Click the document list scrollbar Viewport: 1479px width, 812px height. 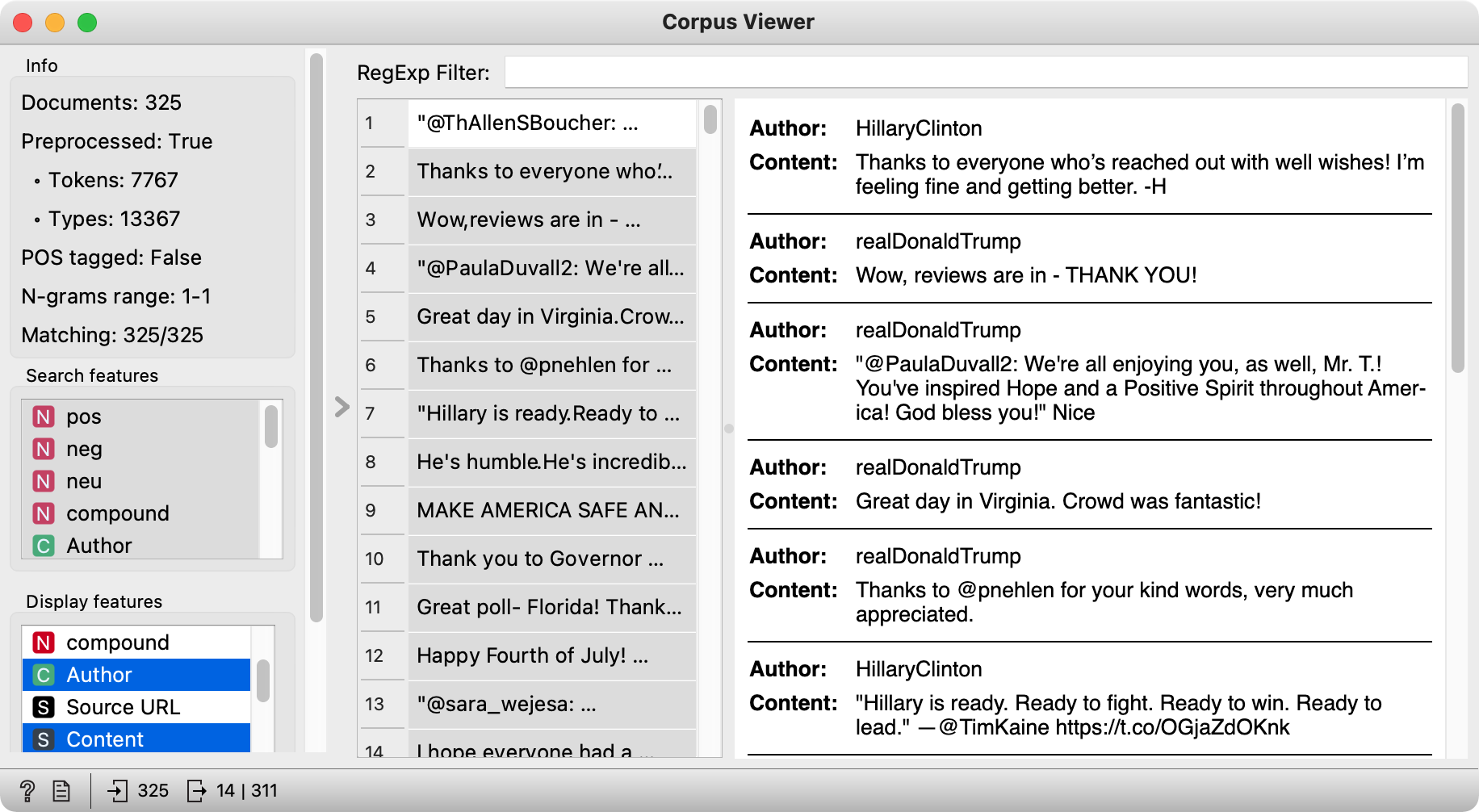pyautogui.click(x=710, y=119)
